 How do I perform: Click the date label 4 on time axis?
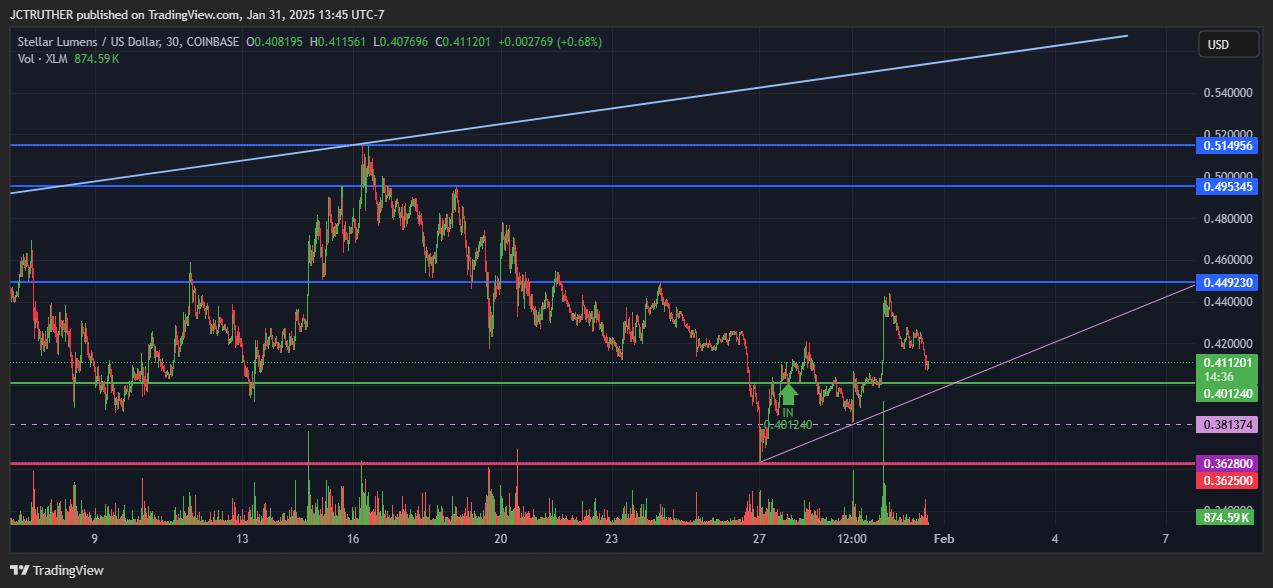(x=1055, y=539)
